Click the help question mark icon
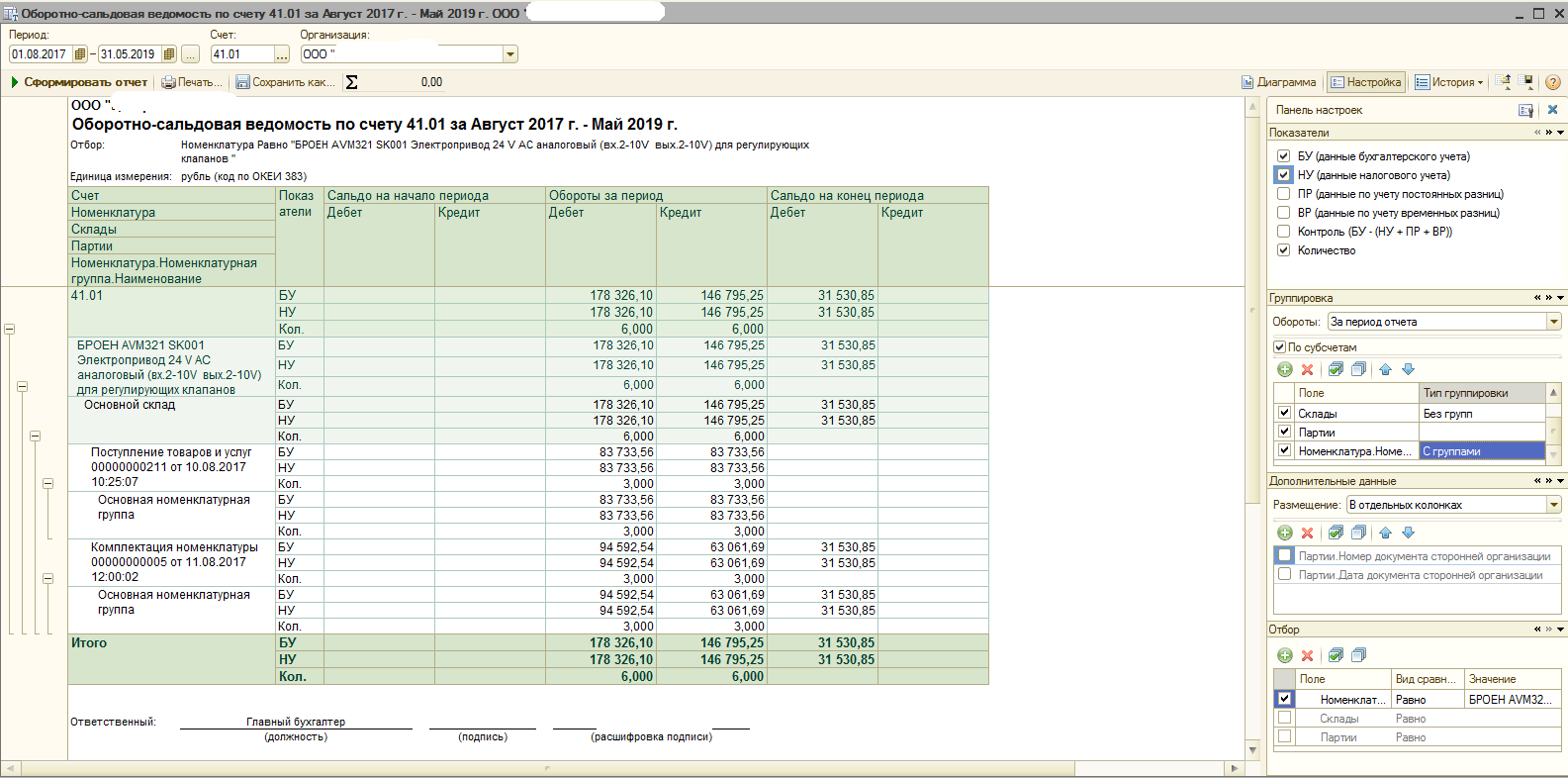 (1552, 82)
